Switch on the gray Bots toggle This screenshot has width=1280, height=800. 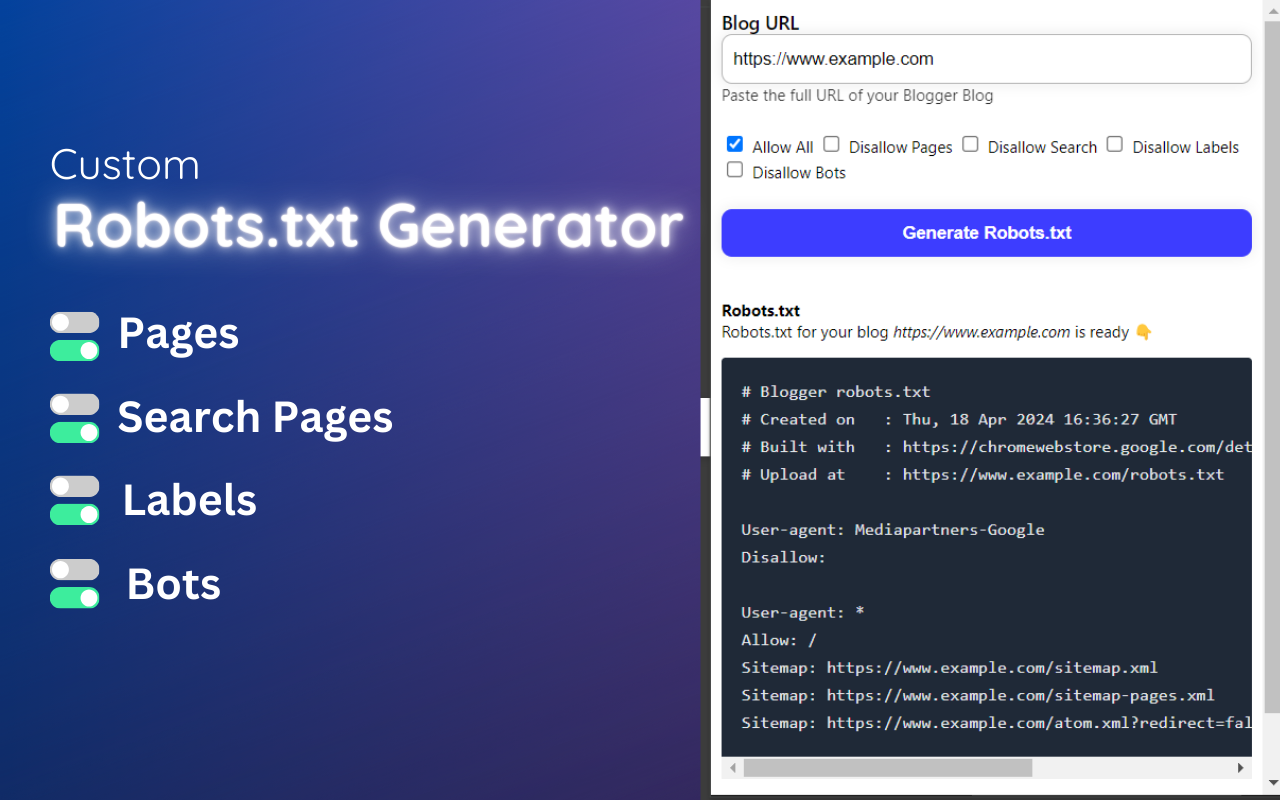74,571
